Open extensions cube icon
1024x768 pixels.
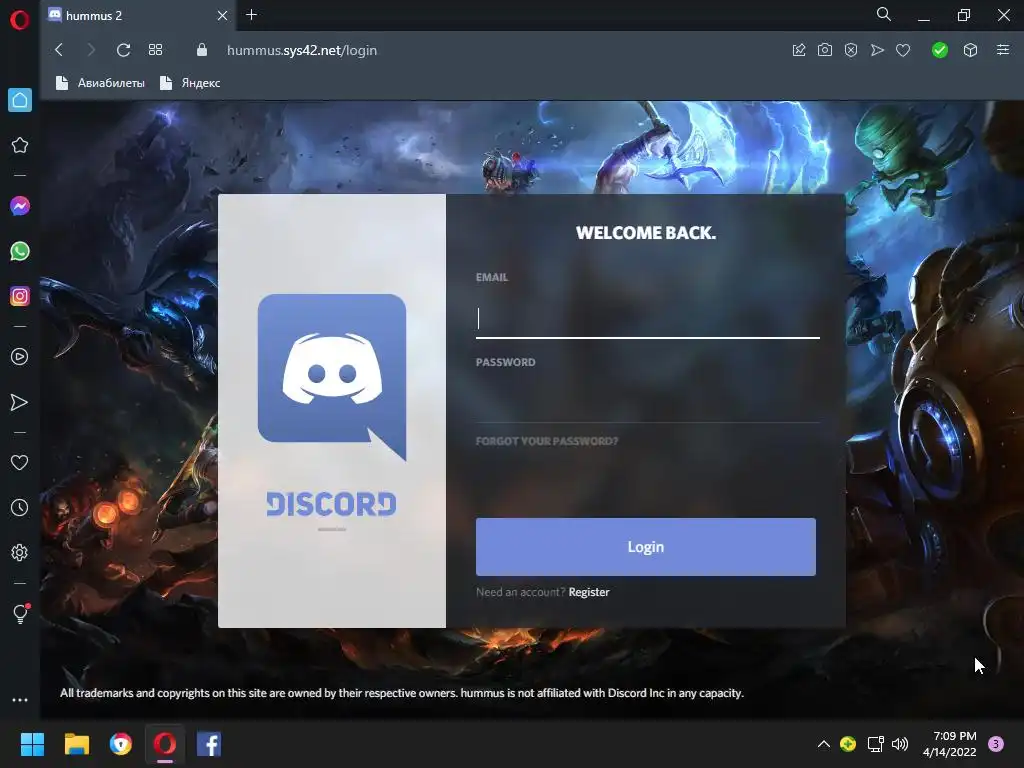tap(970, 50)
